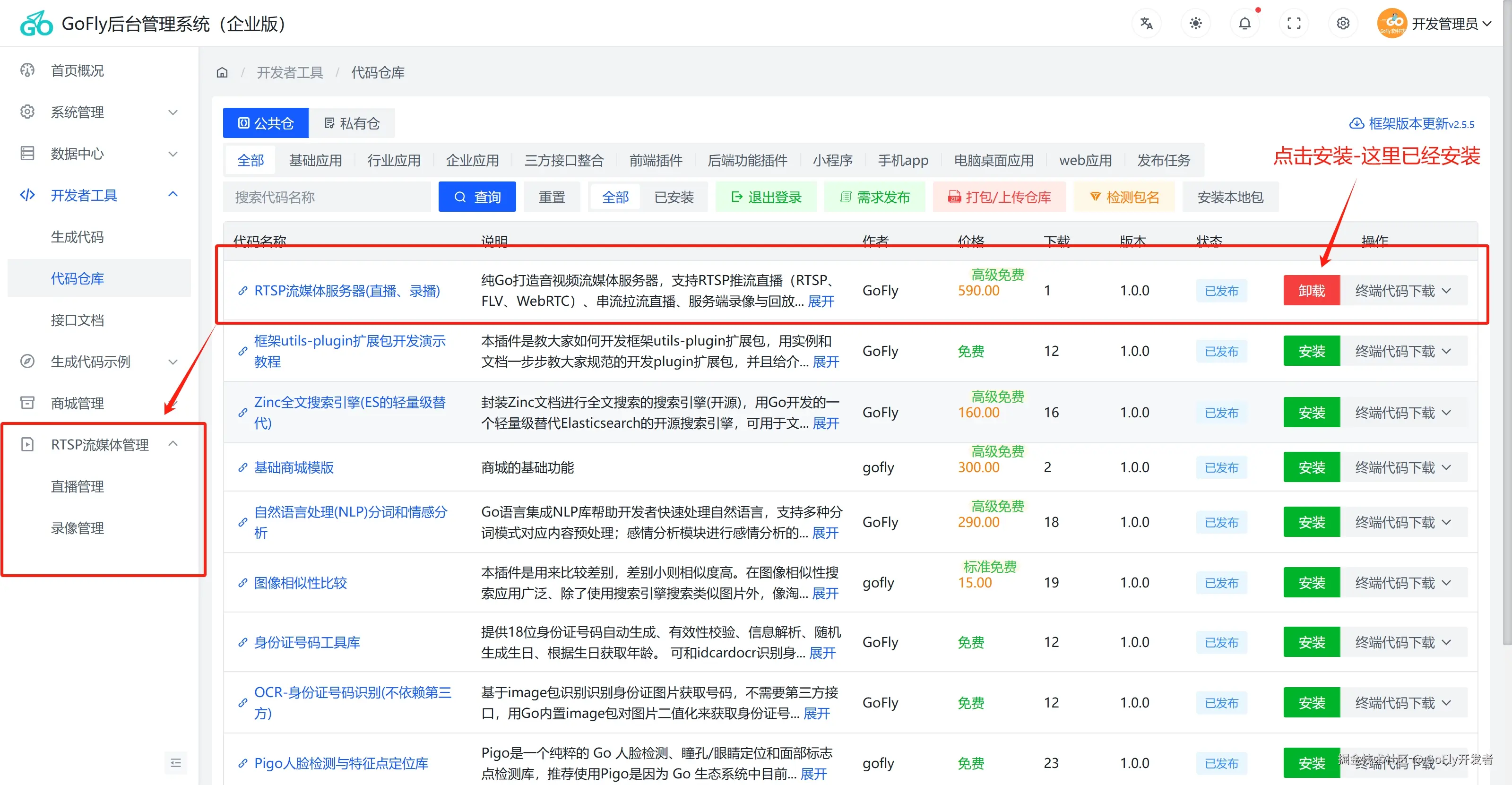Collapse sidebar using bottom menu icon
Screen dimensions: 1512x785
point(175,763)
